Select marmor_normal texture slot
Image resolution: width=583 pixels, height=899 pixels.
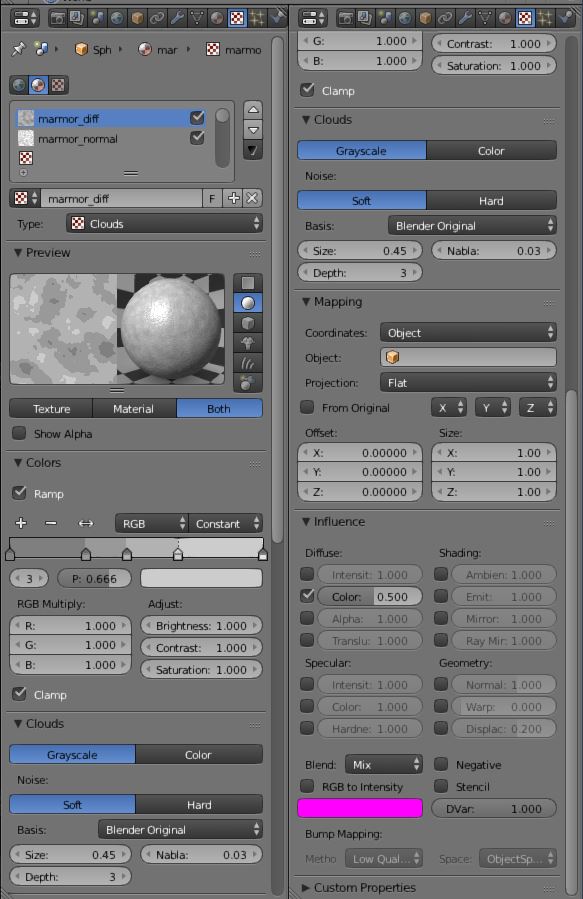tap(78, 138)
